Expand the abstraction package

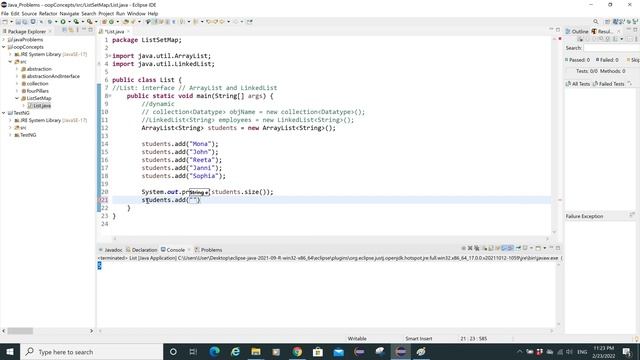pos(17,69)
